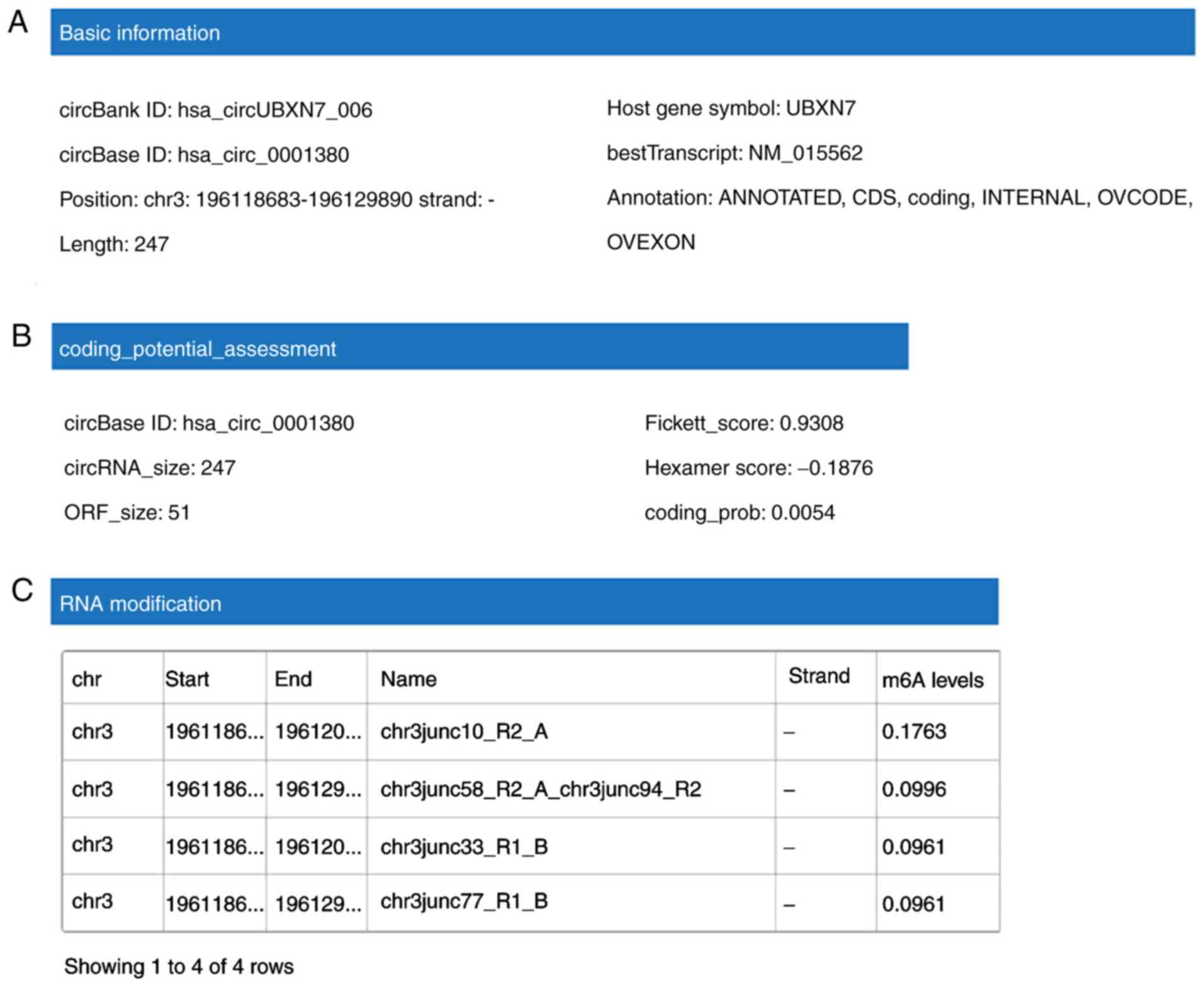This screenshot has height=986, width=1204.
Task: Click the circBank ID hsa_circUBXN7_006 text
Action: pyautogui.click(x=215, y=110)
